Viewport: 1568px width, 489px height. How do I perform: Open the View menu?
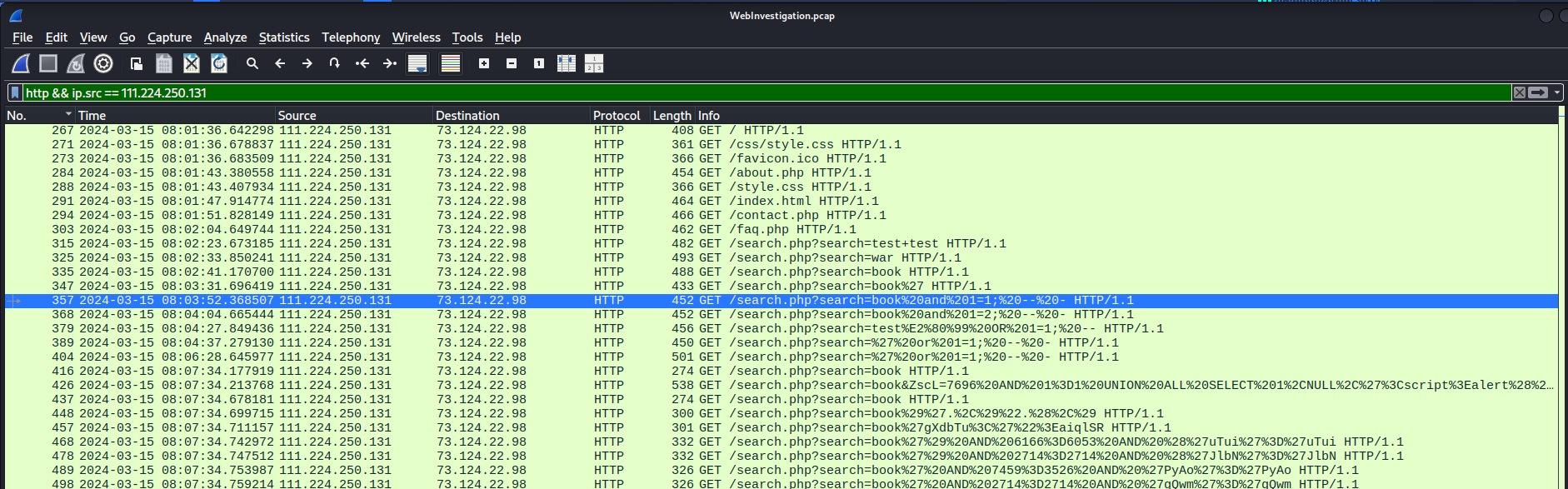click(x=93, y=37)
